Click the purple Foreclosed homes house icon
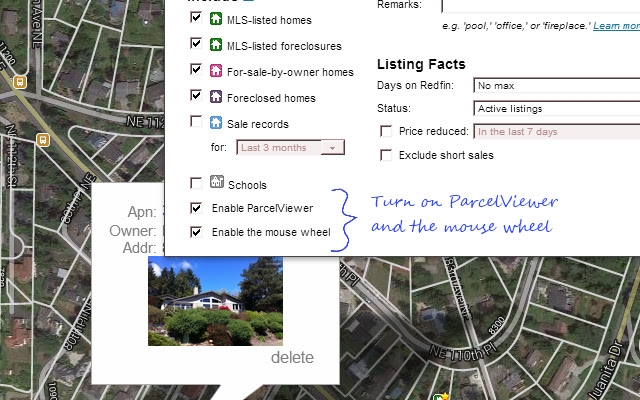 [216, 97]
